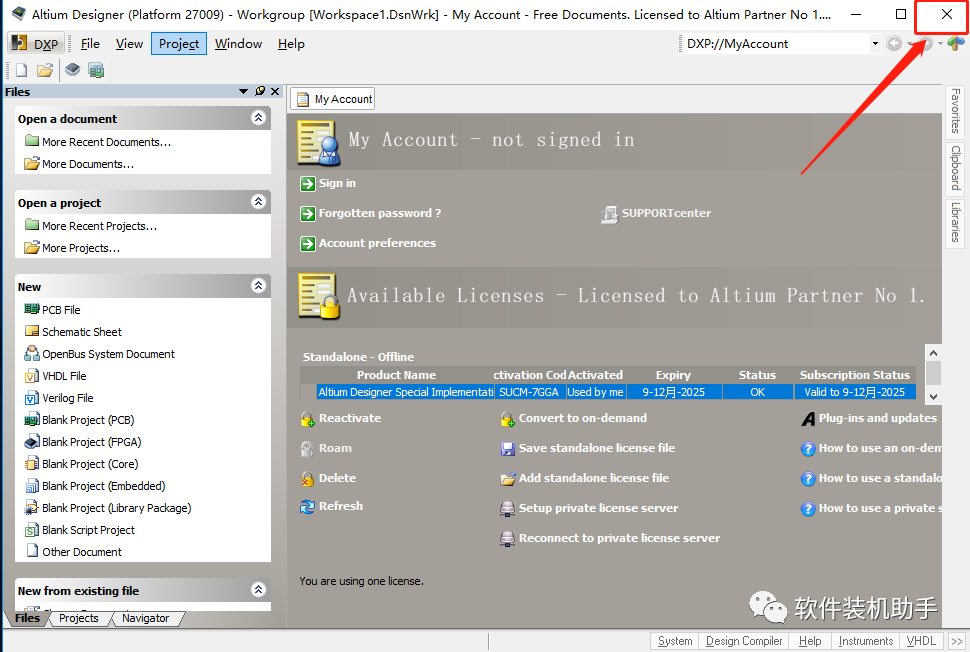Open the File menu
The height and width of the screenshot is (652, 970).
coord(90,44)
